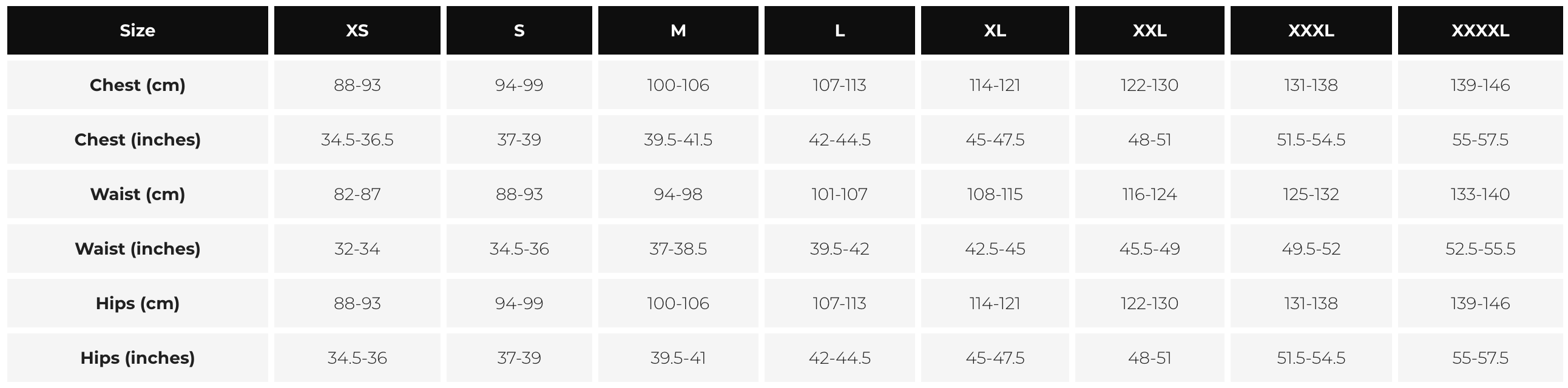1568x388 pixels.
Task: Click the 39.5-41 hips inches cell
Action: click(678, 358)
